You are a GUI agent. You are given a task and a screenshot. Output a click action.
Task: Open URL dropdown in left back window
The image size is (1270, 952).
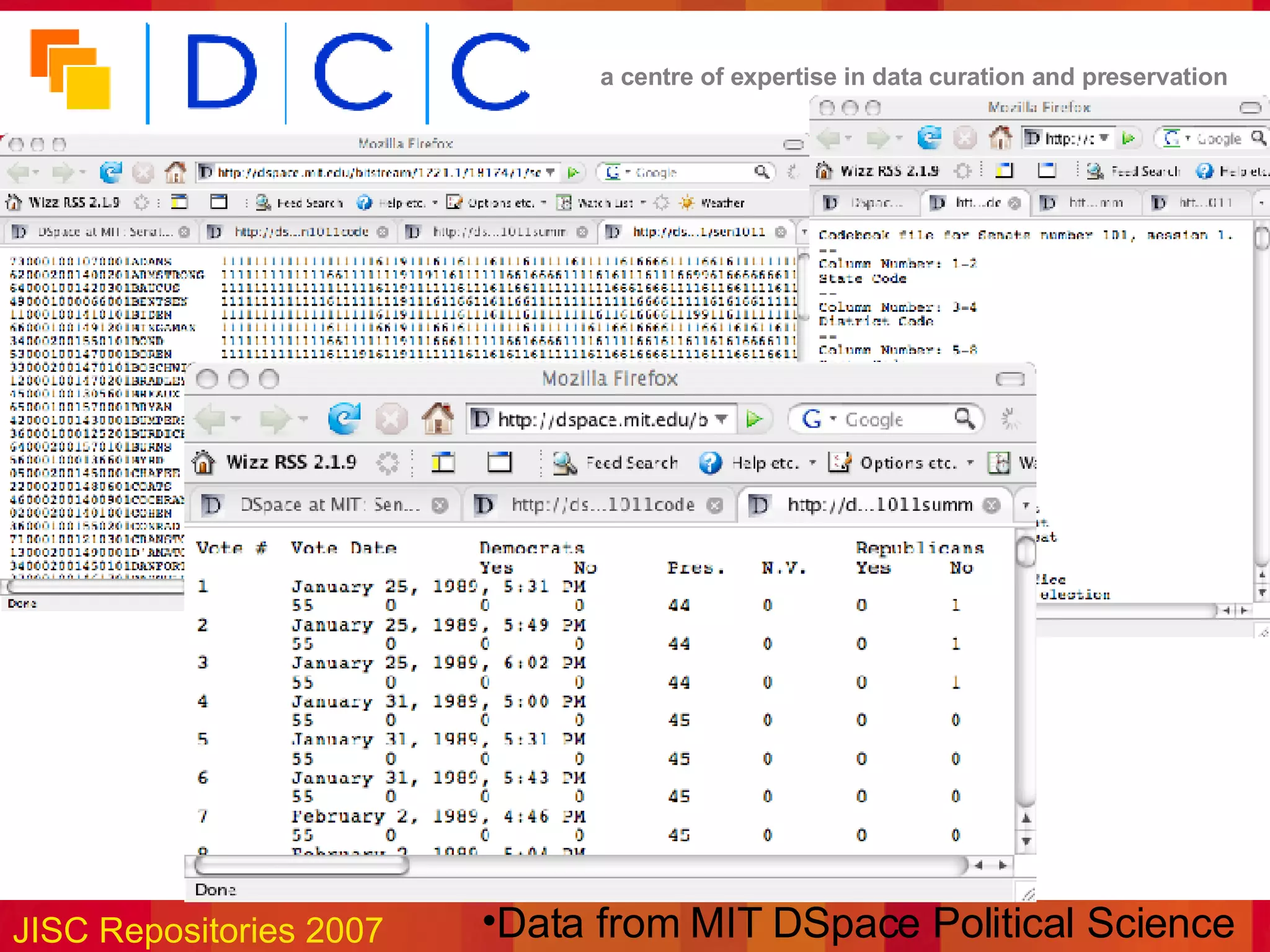pyautogui.click(x=550, y=172)
